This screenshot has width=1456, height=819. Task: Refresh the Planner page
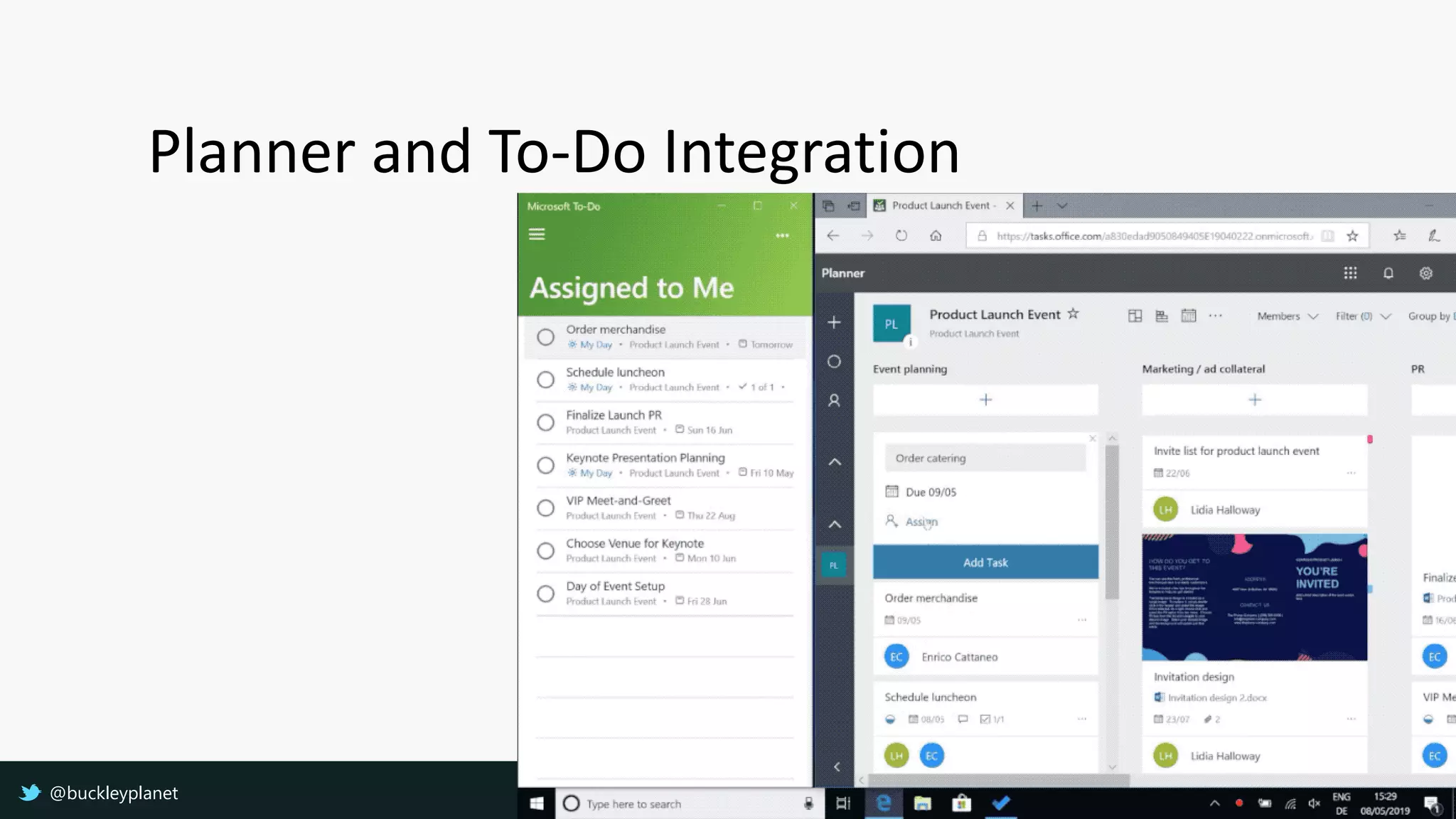[x=901, y=235]
